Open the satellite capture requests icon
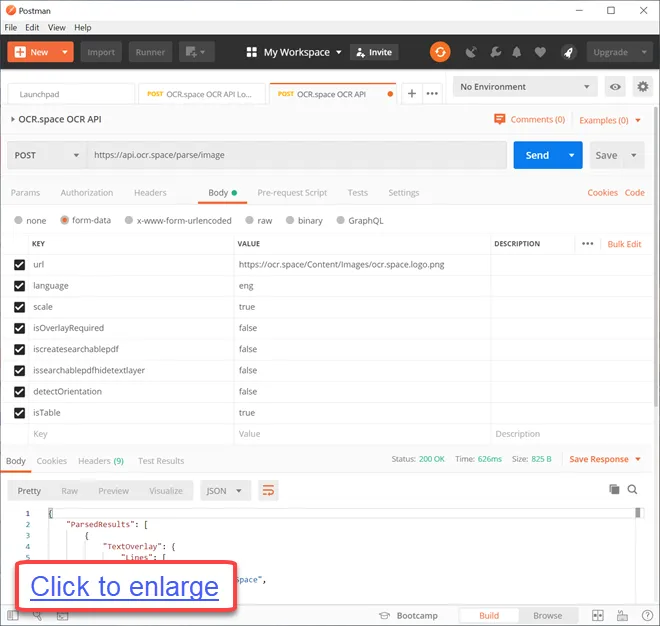This screenshot has height=626, width=660. tap(471, 52)
